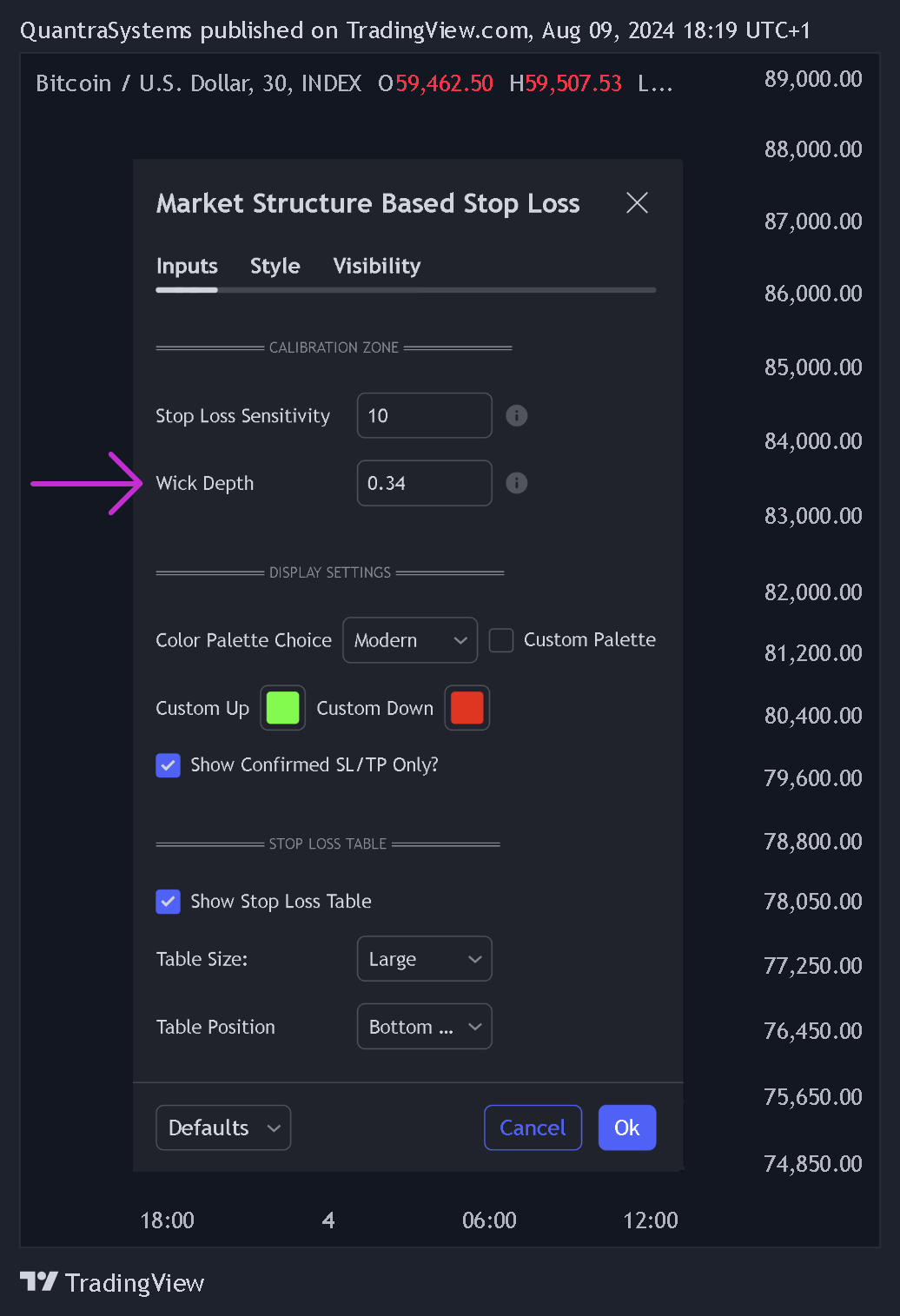Open the Color Palette Choice dropdown
The height and width of the screenshot is (1316, 900).
point(410,640)
